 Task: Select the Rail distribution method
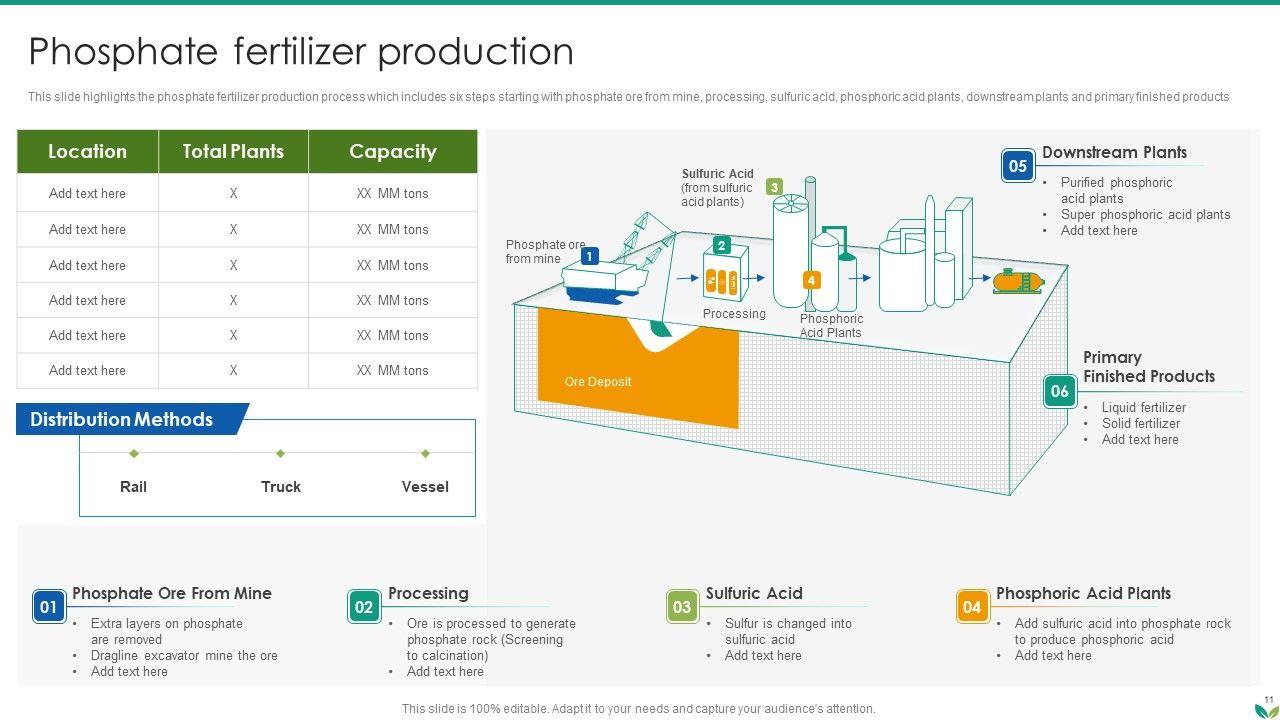point(133,487)
